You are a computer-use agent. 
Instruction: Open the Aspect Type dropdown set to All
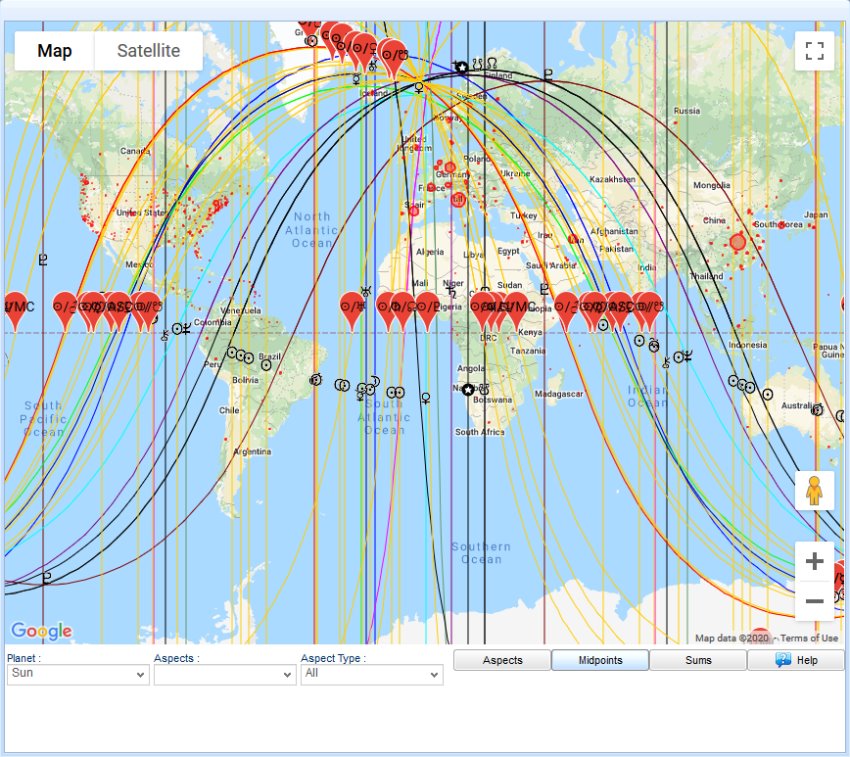tap(371, 674)
